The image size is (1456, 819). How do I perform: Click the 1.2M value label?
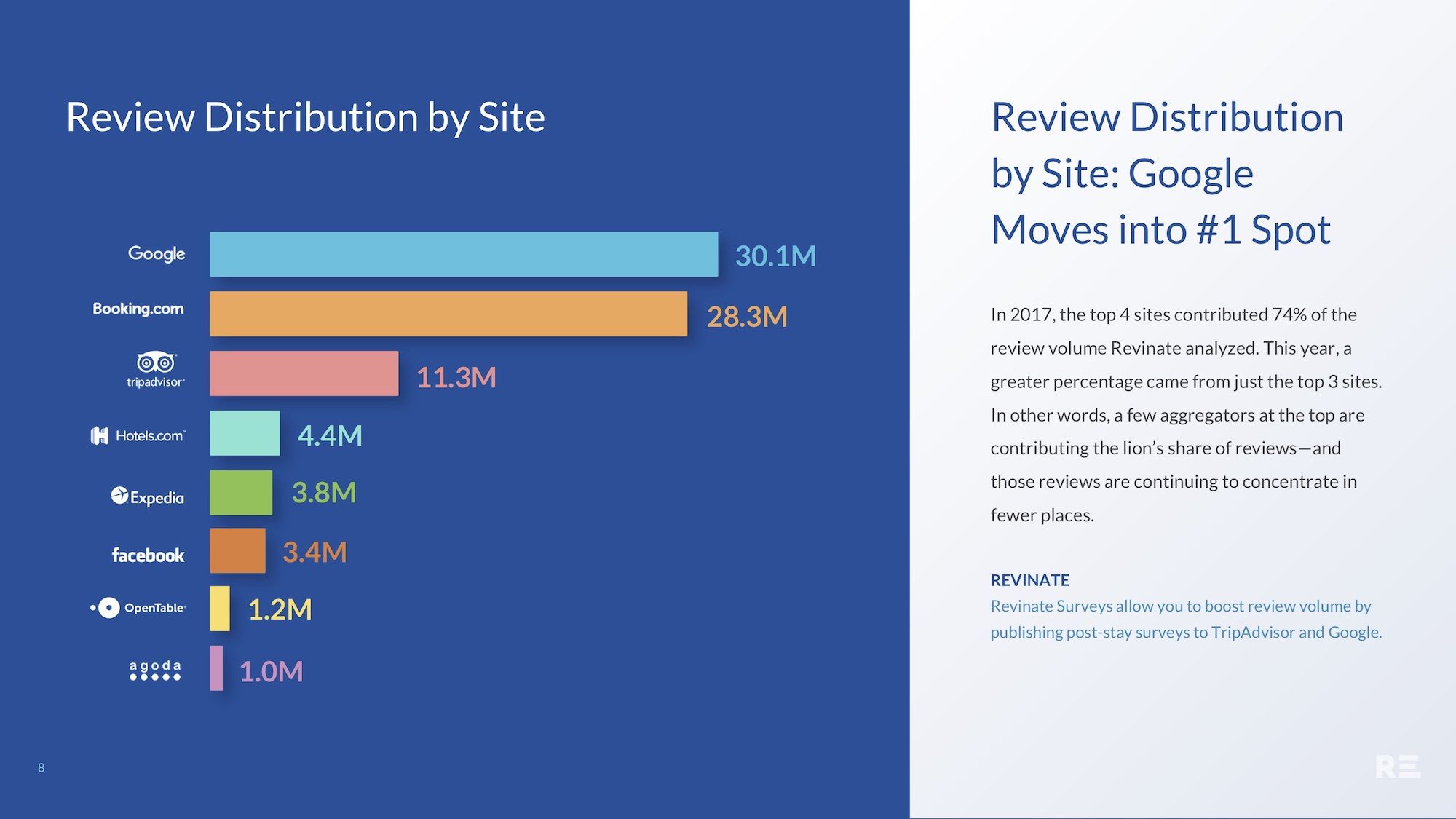click(x=280, y=610)
